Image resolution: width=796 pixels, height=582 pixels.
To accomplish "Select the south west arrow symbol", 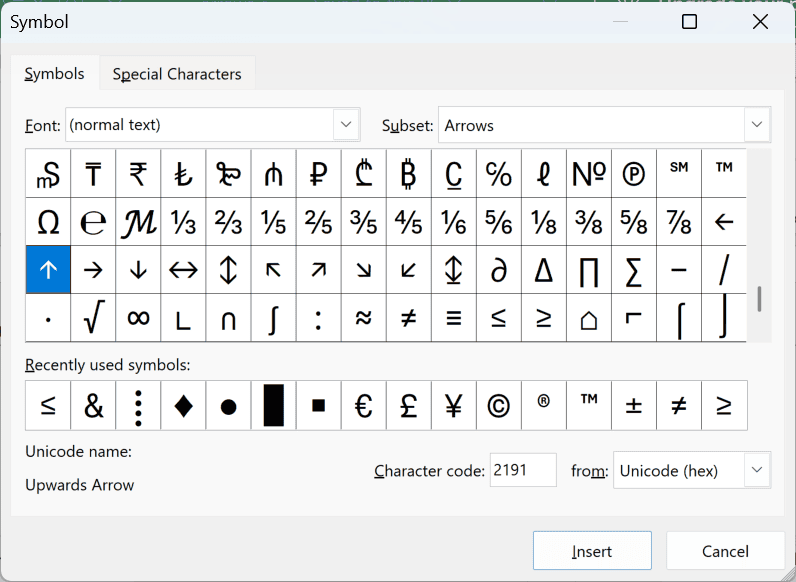I will (409, 270).
